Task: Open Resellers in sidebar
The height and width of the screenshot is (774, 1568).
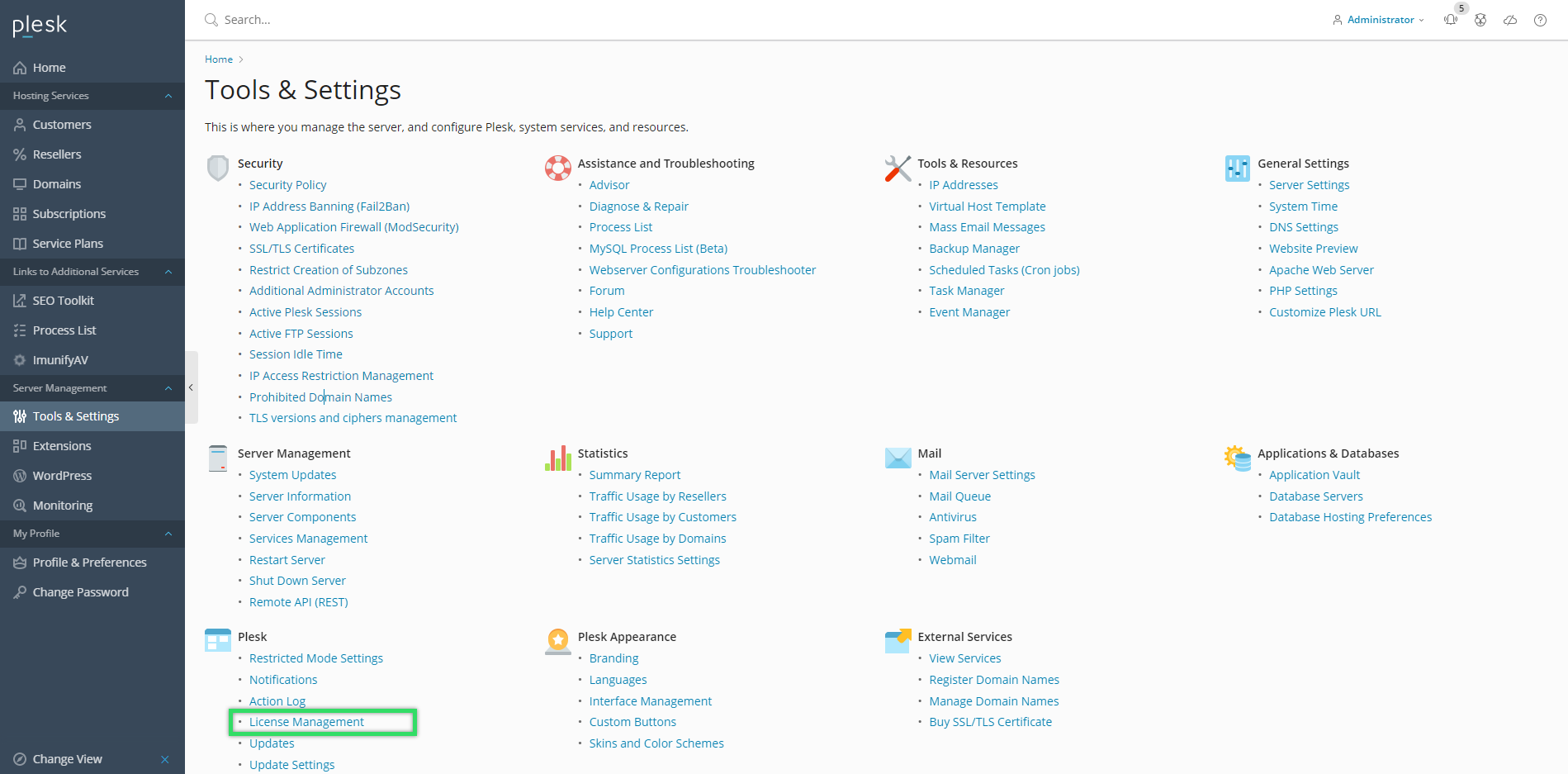Action: click(x=92, y=154)
